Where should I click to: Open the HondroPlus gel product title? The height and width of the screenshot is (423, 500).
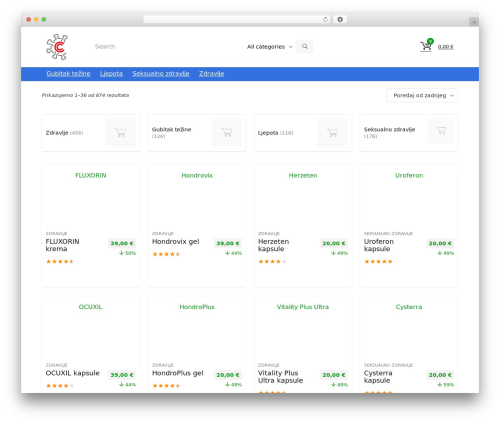click(177, 373)
